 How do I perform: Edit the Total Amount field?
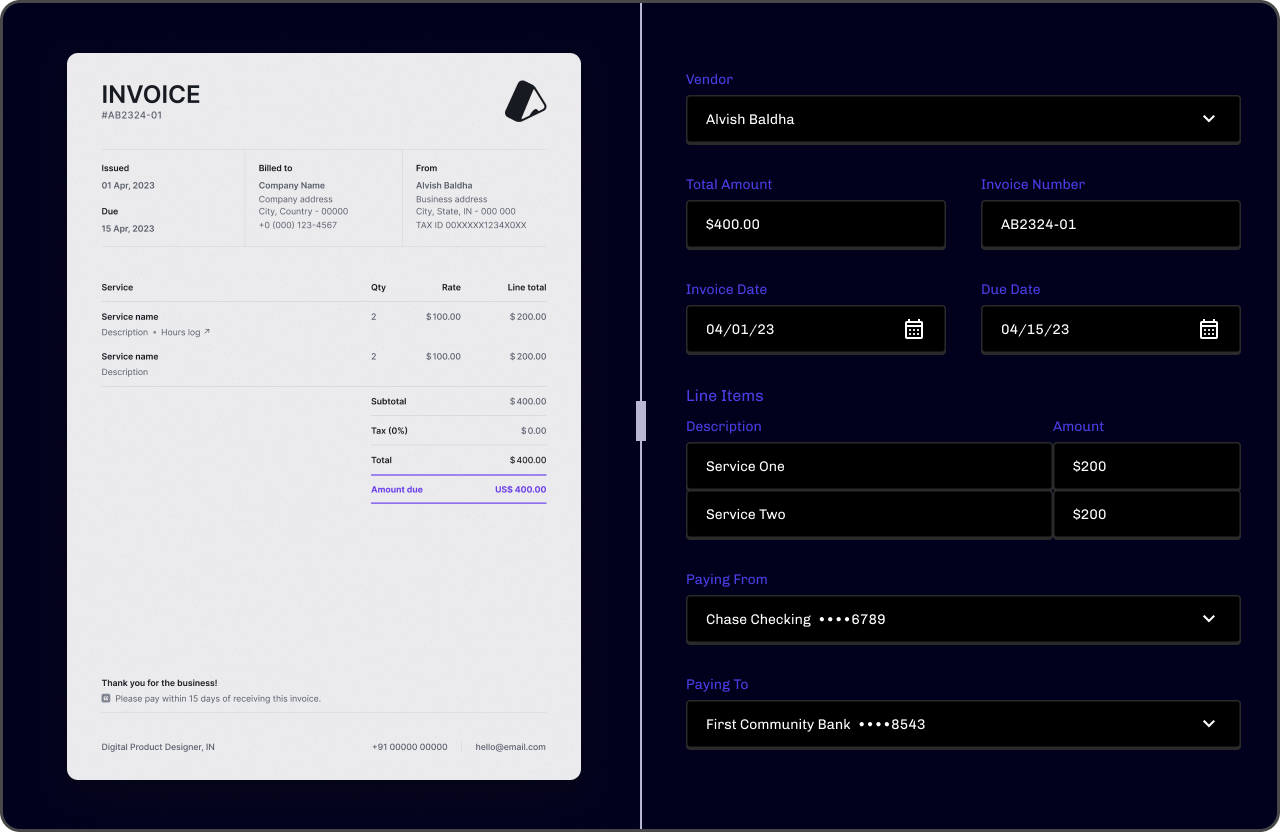815,224
